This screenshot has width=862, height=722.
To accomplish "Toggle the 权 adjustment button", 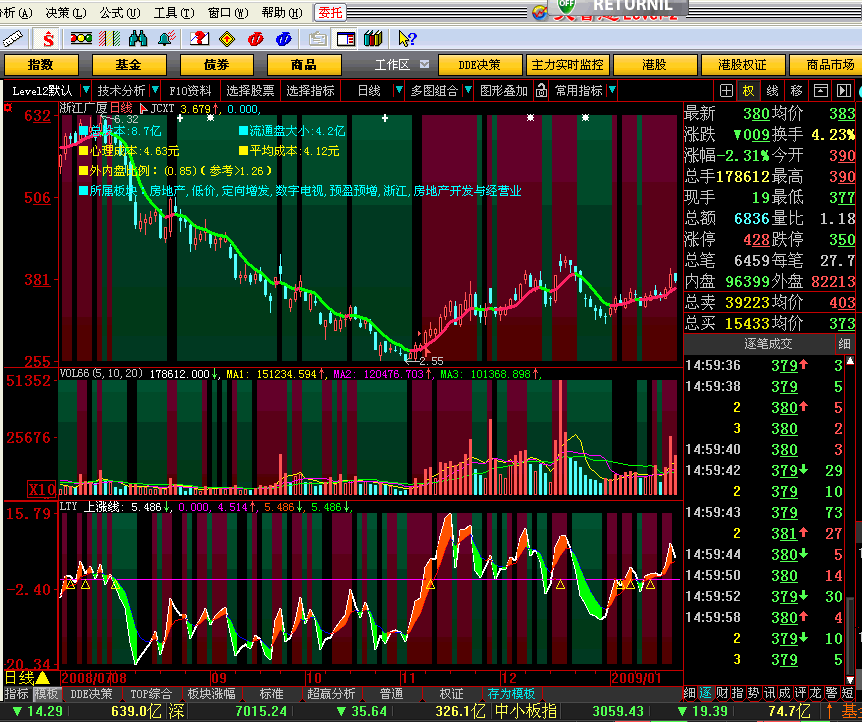I will tap(749, 91).
